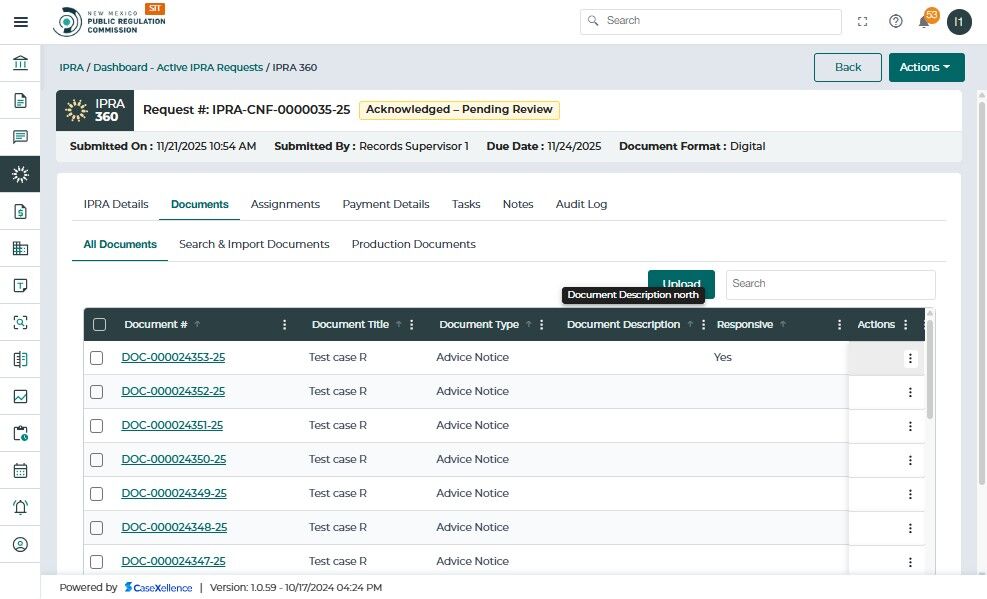Click the Back button

tap(847, 67)
